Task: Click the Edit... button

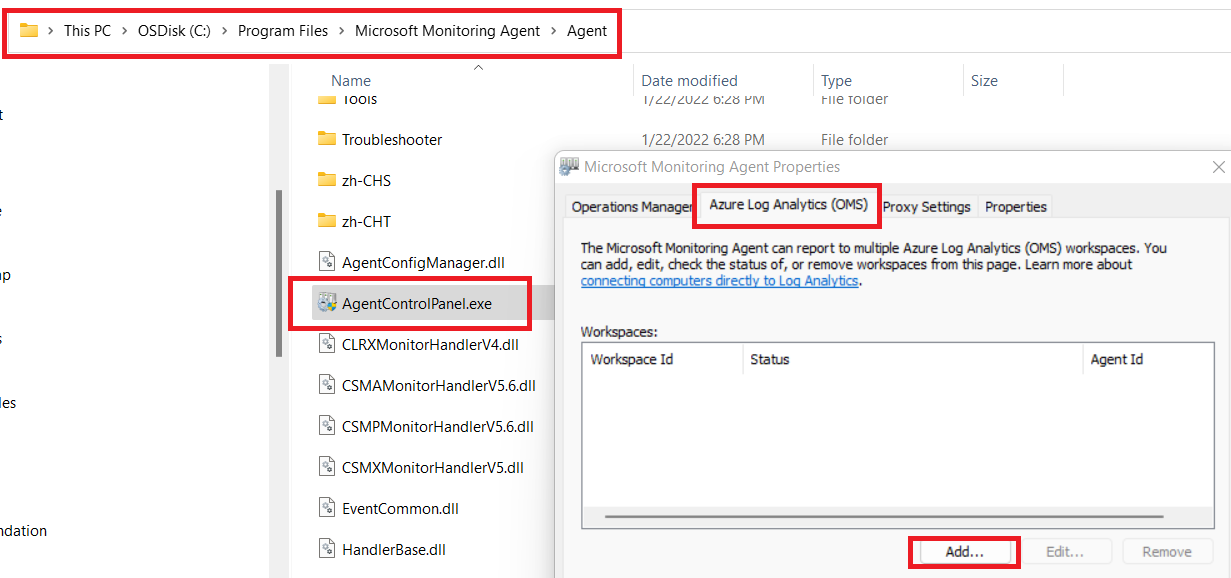Action: [x=1065, y=552]
